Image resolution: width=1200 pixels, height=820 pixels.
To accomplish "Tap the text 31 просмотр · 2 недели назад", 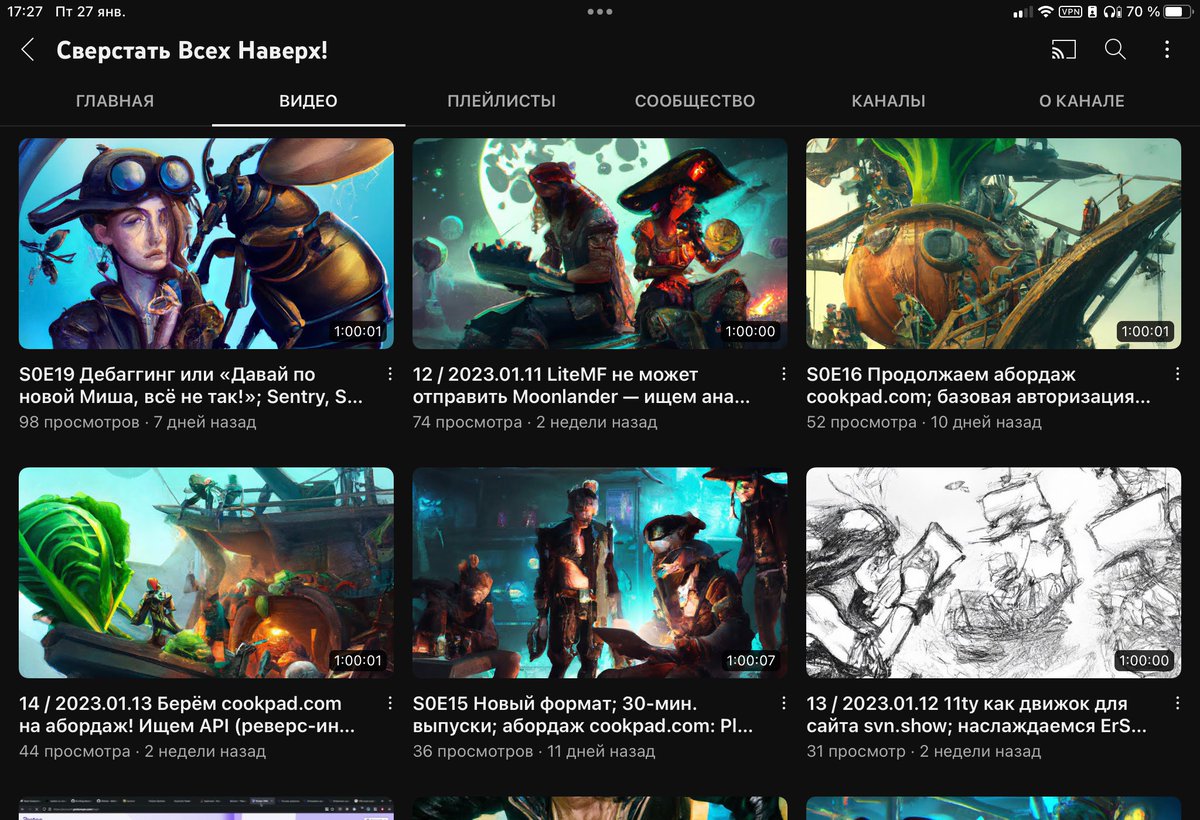I will [x=924, y=751].
